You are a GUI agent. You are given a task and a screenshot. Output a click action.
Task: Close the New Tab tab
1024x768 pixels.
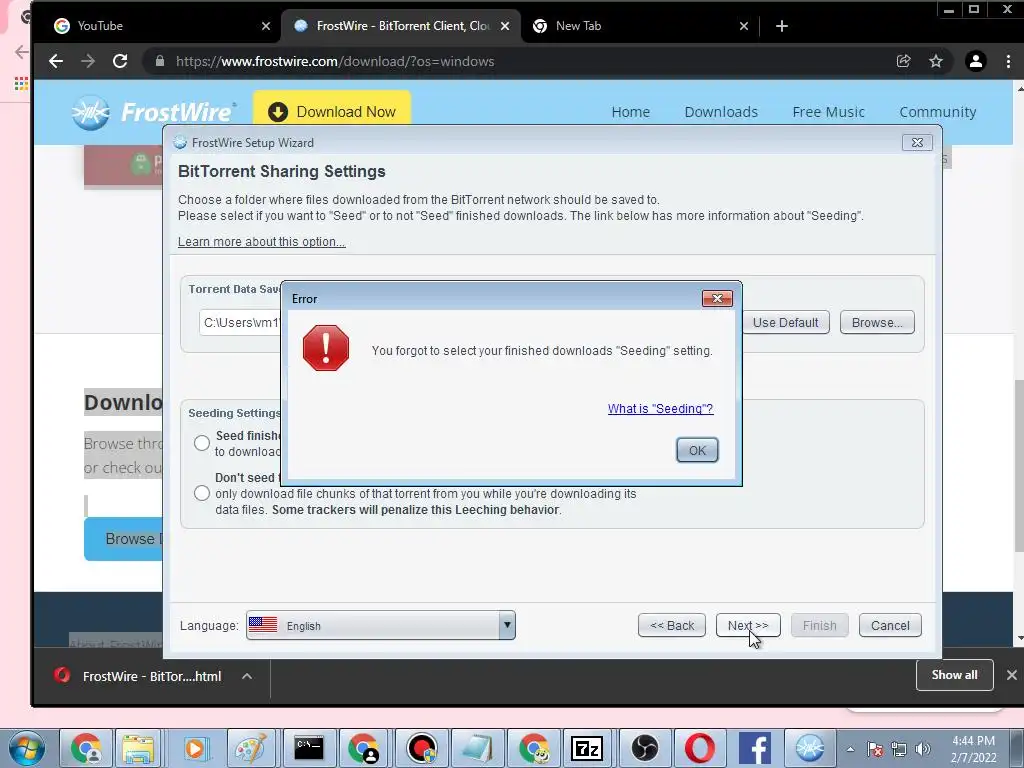[744, 26]
